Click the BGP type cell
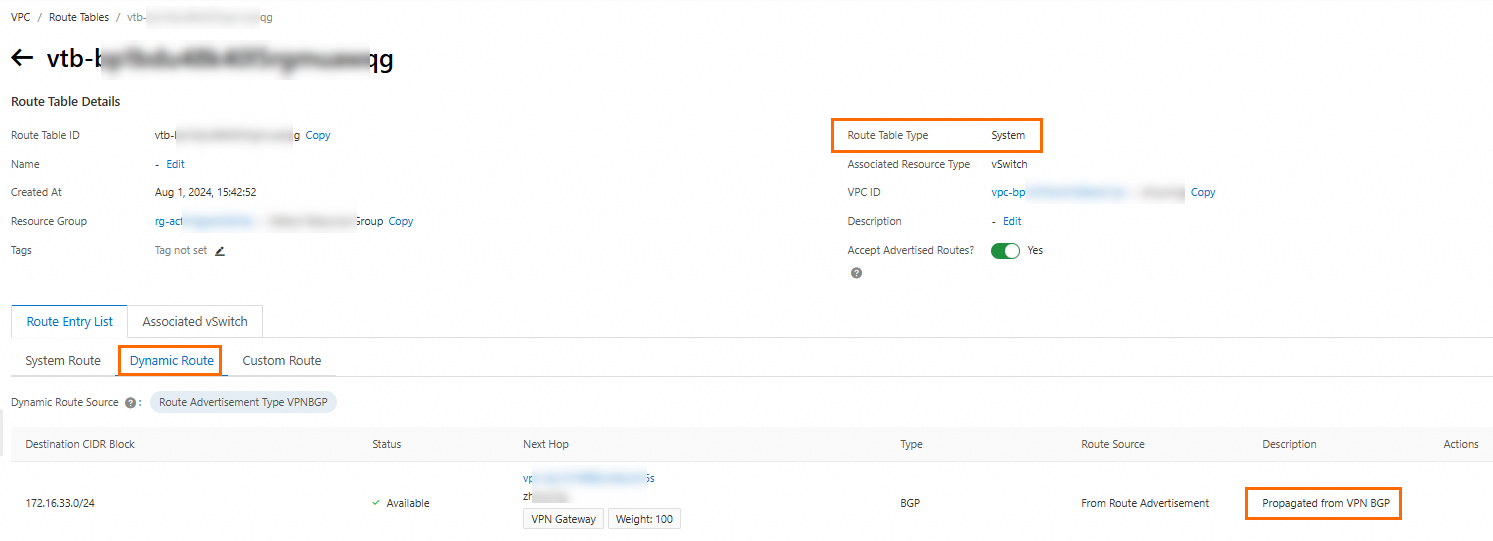This screenshot has width=1493, height=541. [910, 503]
